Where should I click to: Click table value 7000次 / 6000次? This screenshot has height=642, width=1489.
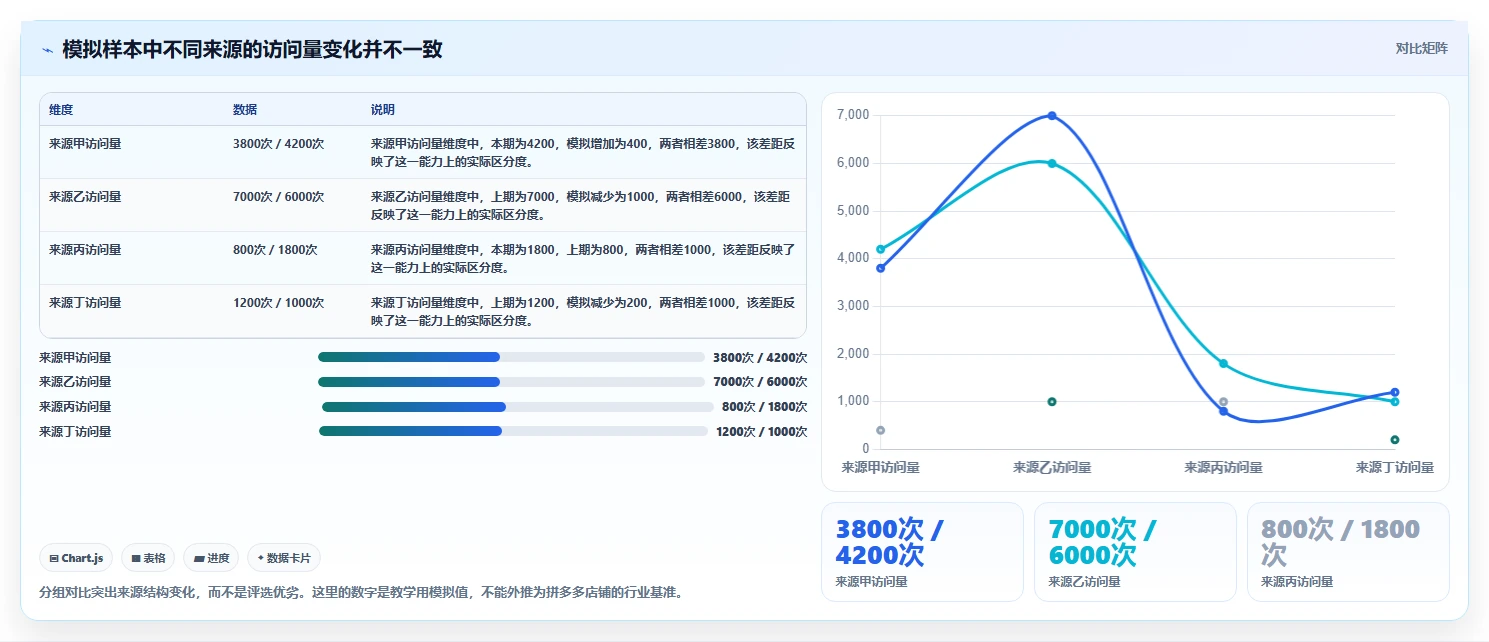tap(279, 197)
